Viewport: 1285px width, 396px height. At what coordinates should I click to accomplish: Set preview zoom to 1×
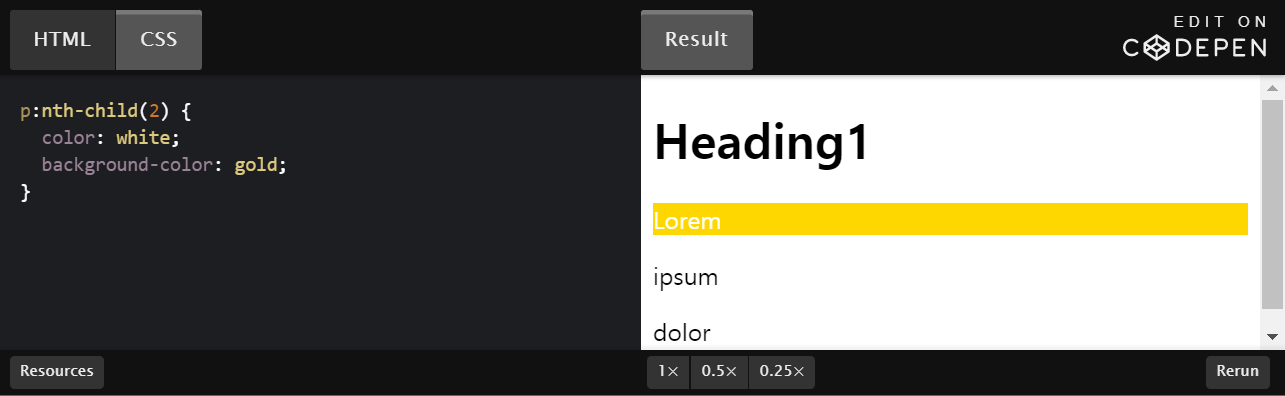(x=668, y=372)
